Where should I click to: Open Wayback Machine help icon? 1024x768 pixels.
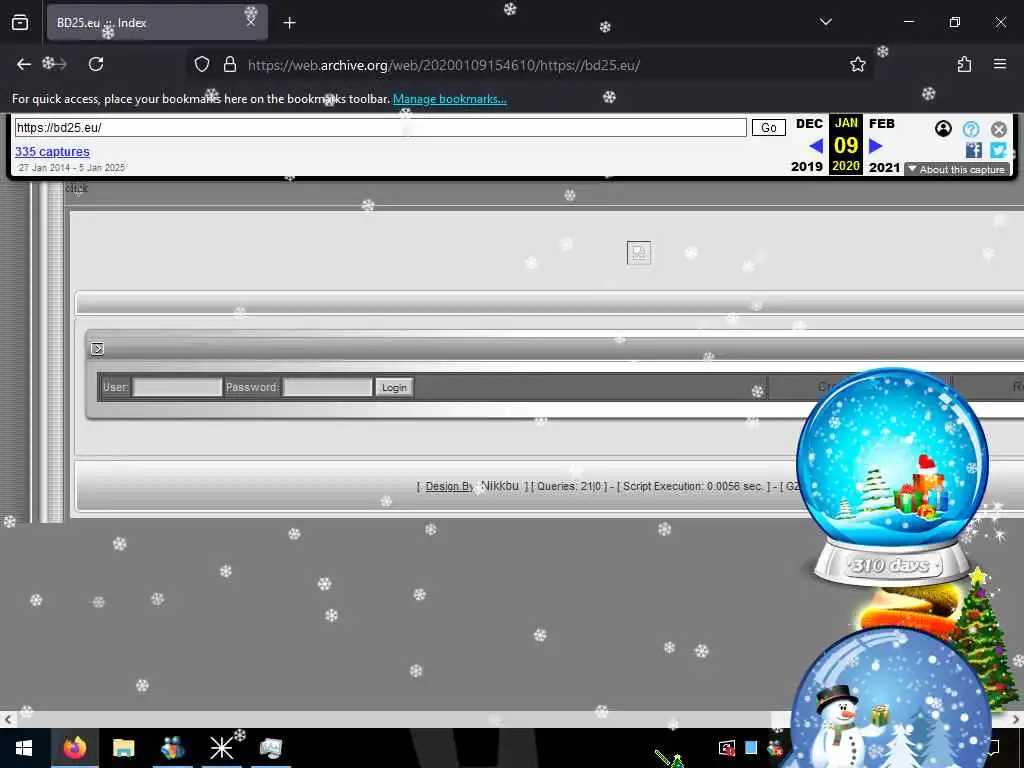click(x=970, y=129)
